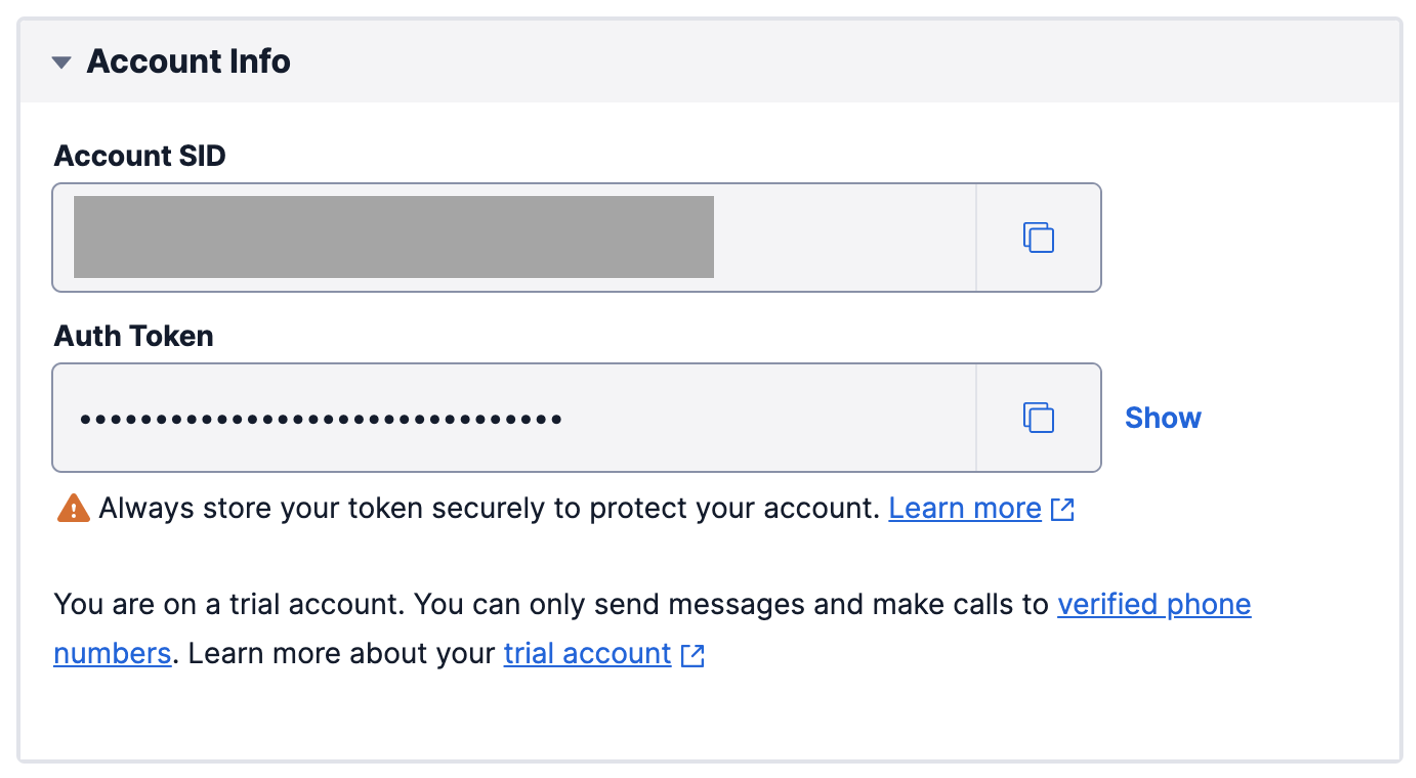The height and width of the screenshot is (778, 1416).
Task: Click external-link icon beside Learn more
Action: point(1062,510)
